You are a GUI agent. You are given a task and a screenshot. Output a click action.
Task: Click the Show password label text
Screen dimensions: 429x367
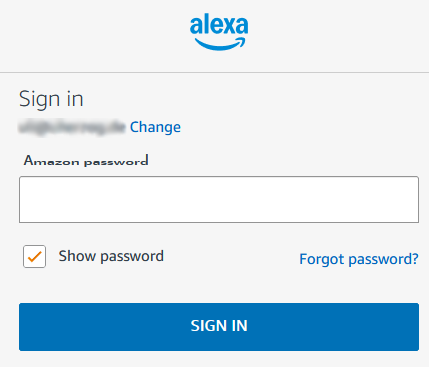pyautogui.click(x=111, y=256)
